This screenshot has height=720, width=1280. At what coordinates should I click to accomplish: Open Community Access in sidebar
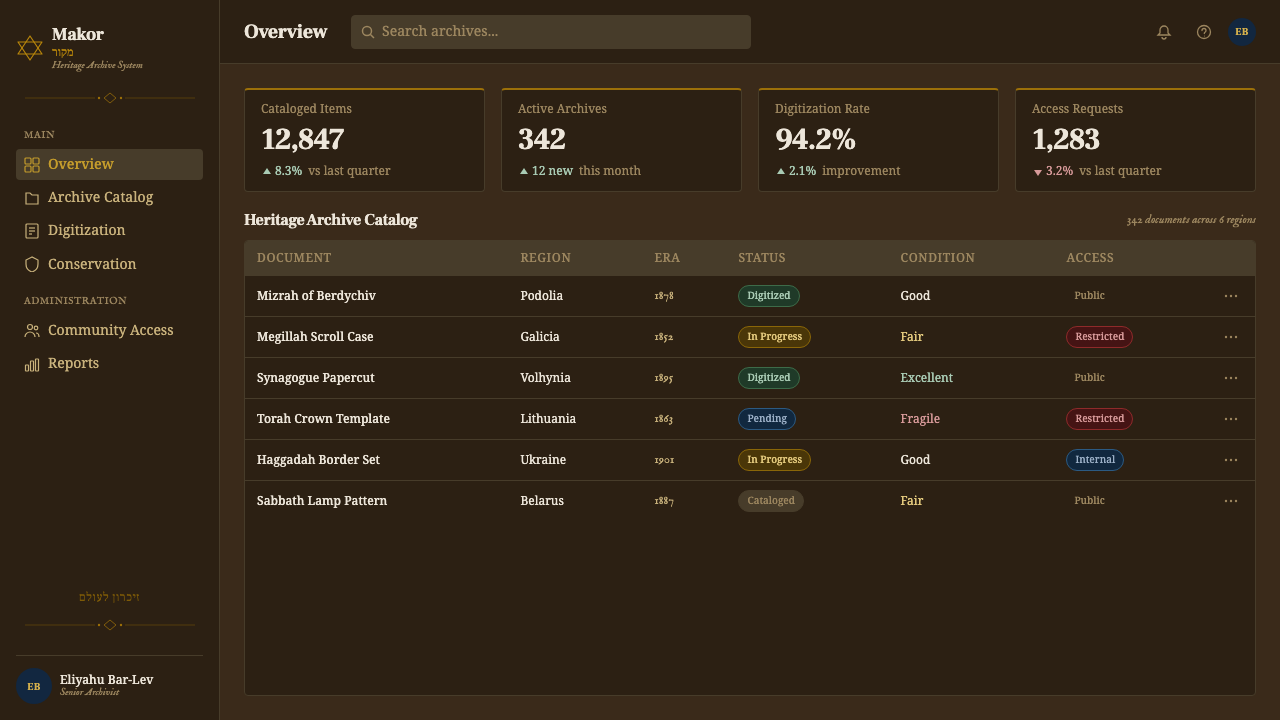[x=109, y=330]
